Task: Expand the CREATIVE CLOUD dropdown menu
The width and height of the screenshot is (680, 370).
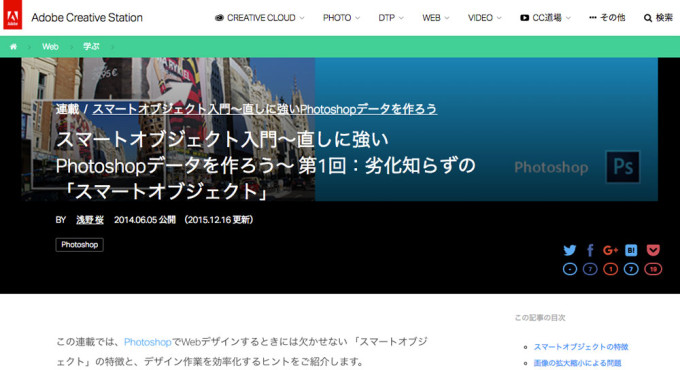Action: pos(260,18)
